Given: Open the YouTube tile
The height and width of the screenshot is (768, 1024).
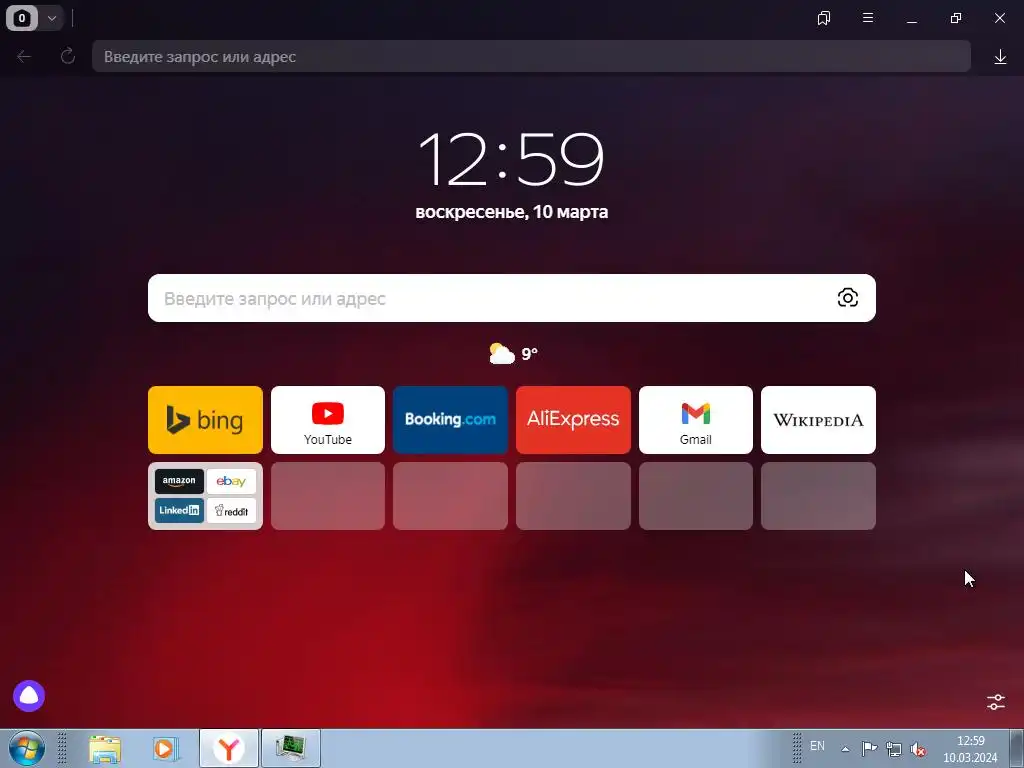Looking at the screenshot, I should 328,420.
